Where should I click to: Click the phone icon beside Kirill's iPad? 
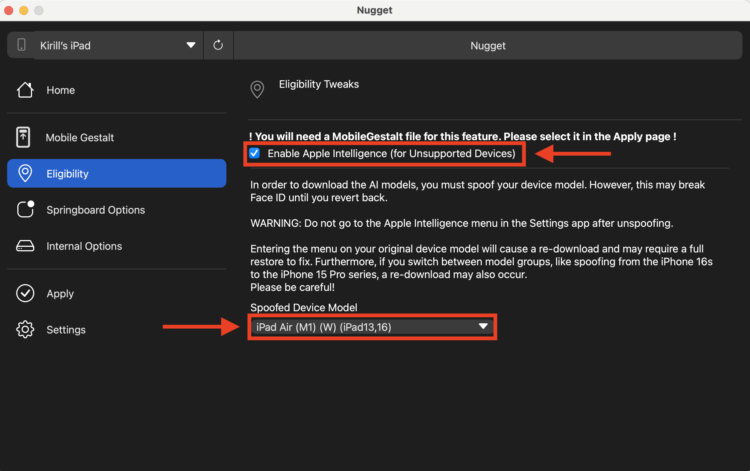tap(22, 45)
